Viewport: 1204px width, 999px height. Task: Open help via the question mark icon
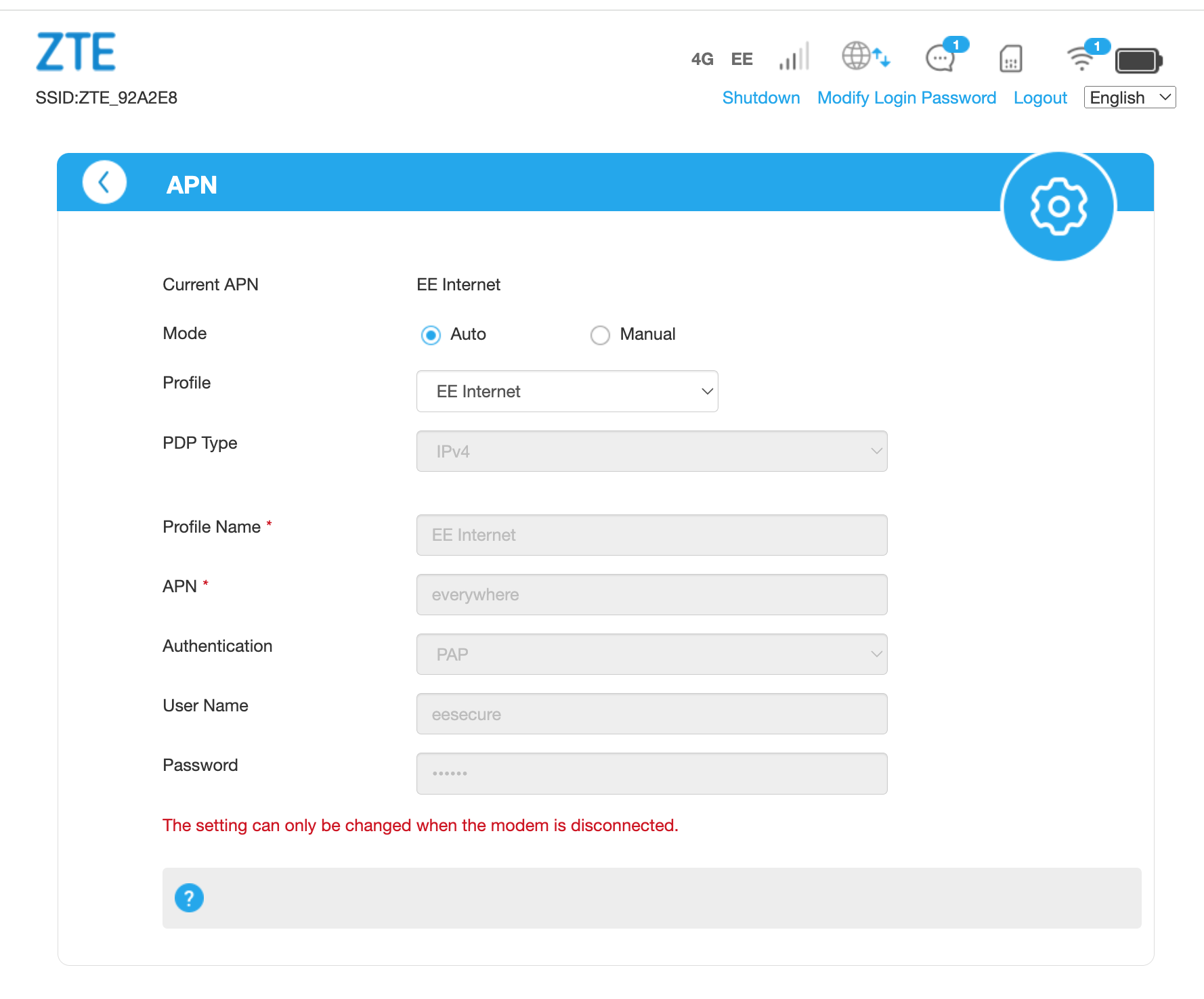point(189,897)
